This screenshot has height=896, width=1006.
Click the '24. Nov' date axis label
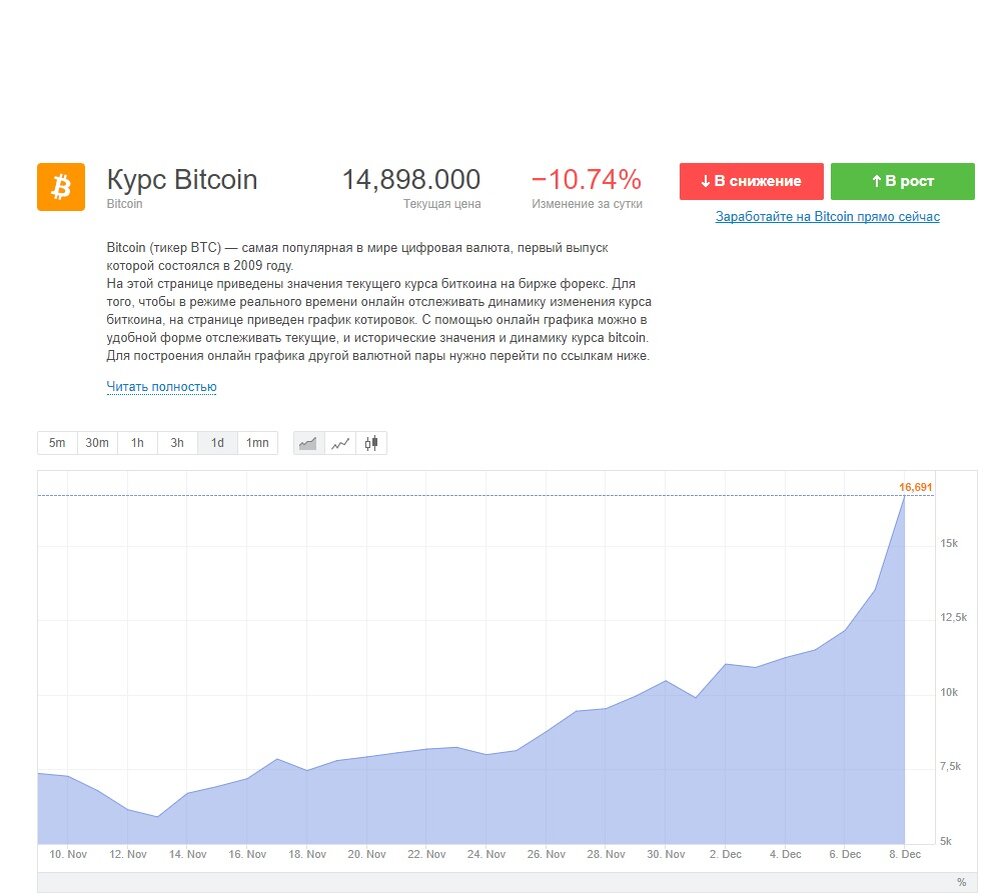(486, 855)
